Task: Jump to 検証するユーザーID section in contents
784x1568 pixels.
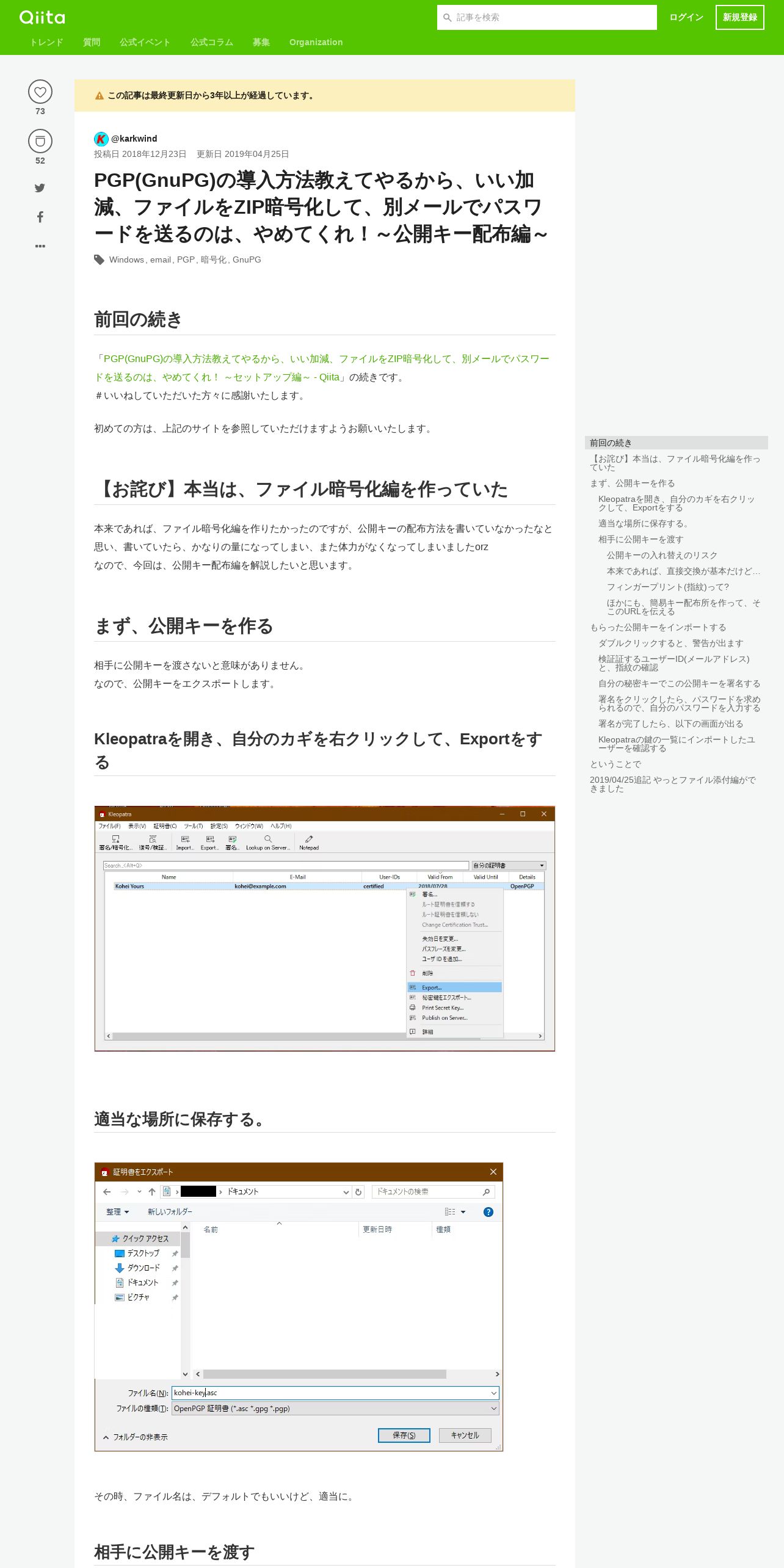Action: [x=673, y=663]
